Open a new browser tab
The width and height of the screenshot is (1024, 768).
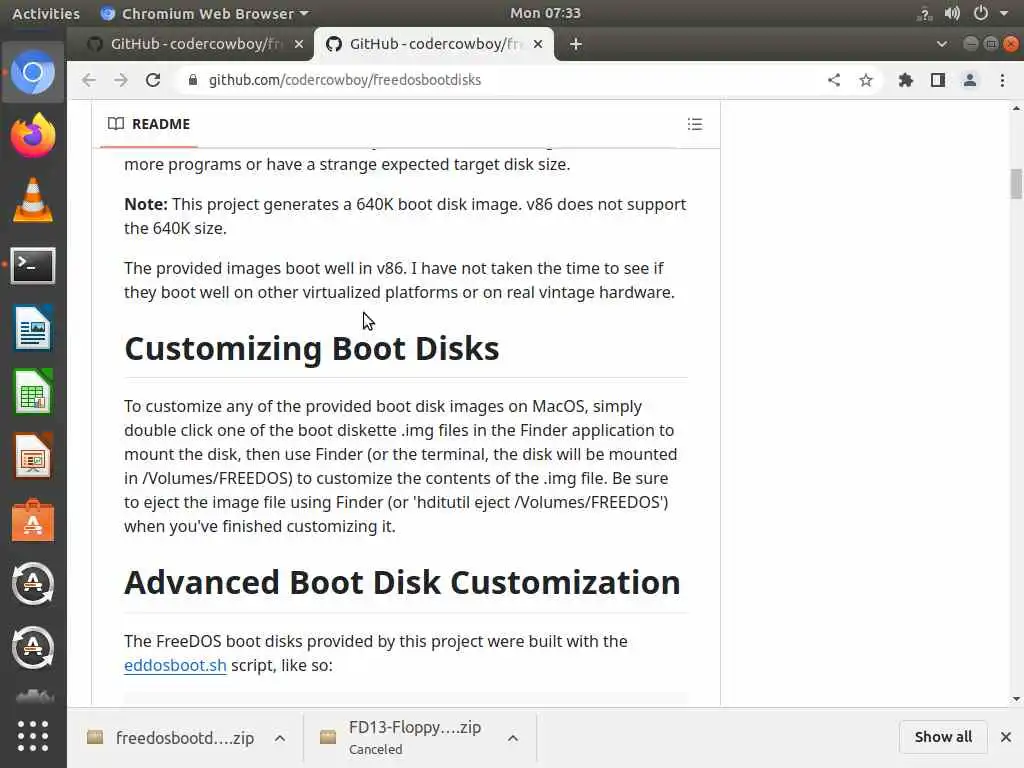pos(575,44)
